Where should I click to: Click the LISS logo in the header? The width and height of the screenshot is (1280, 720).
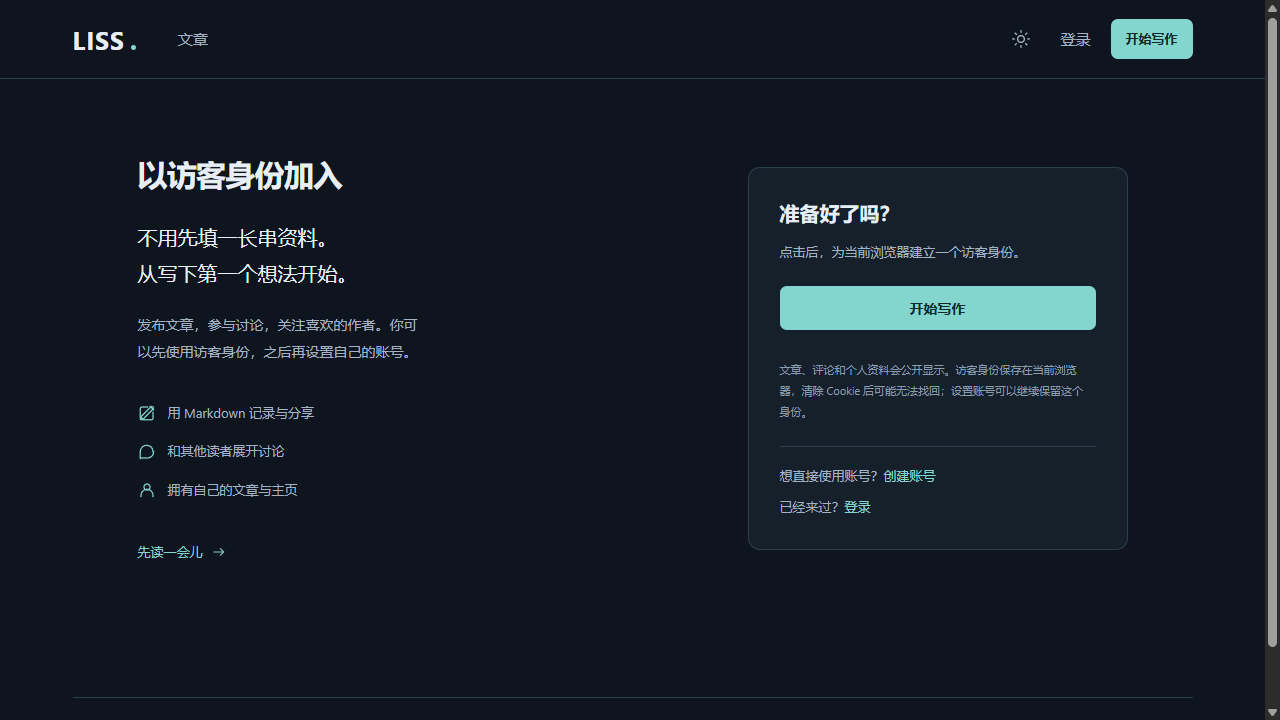105,40
